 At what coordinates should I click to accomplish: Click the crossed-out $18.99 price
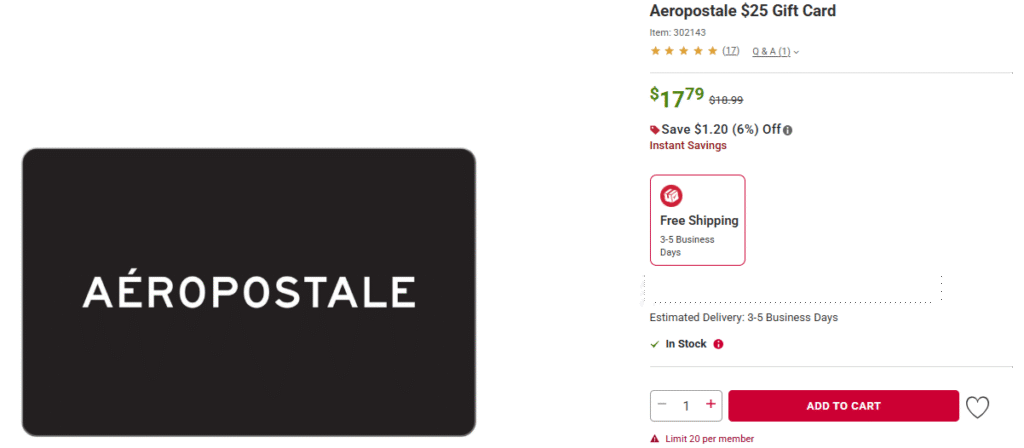[x=726, y=100]
